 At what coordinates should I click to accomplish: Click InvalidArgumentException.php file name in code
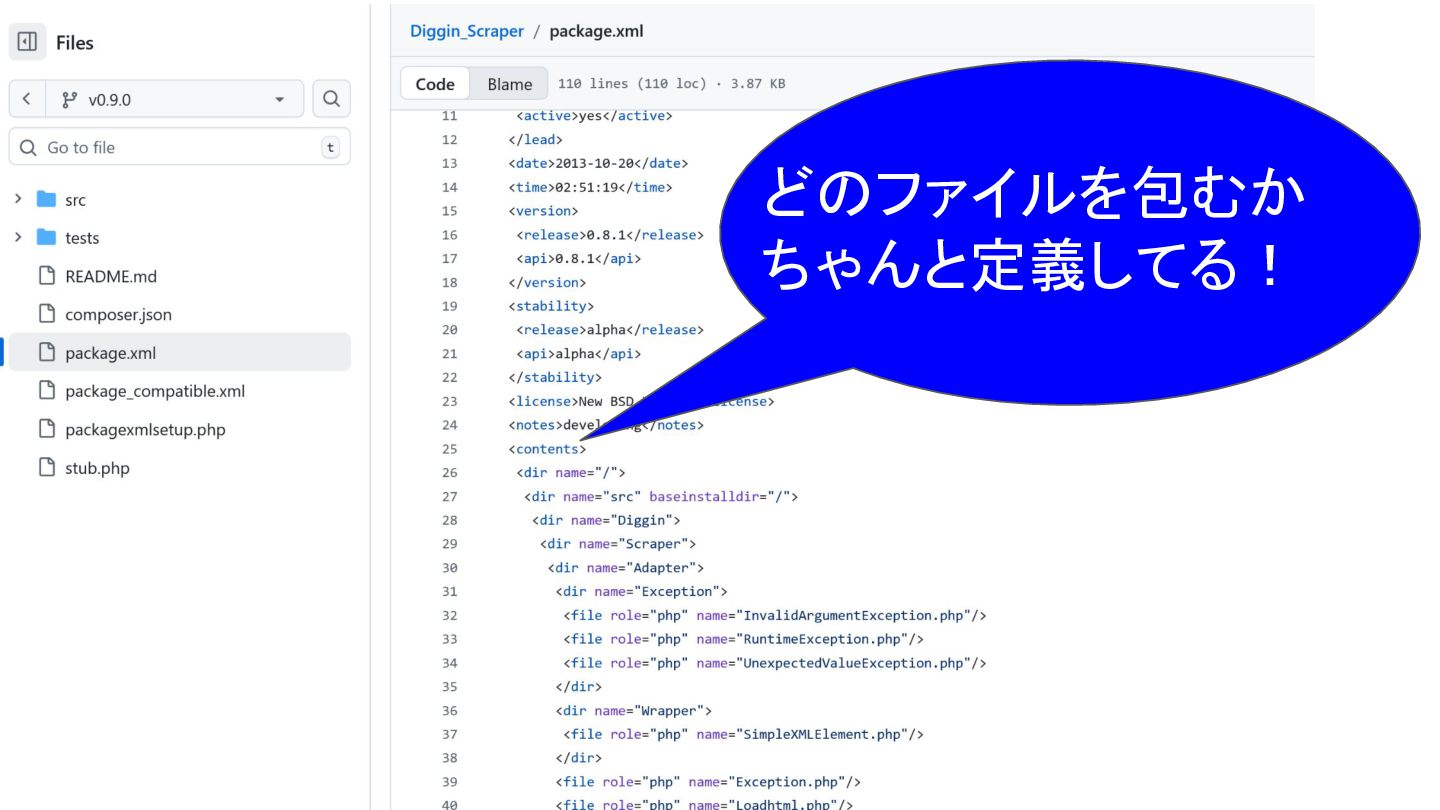[x=851, y=615]
